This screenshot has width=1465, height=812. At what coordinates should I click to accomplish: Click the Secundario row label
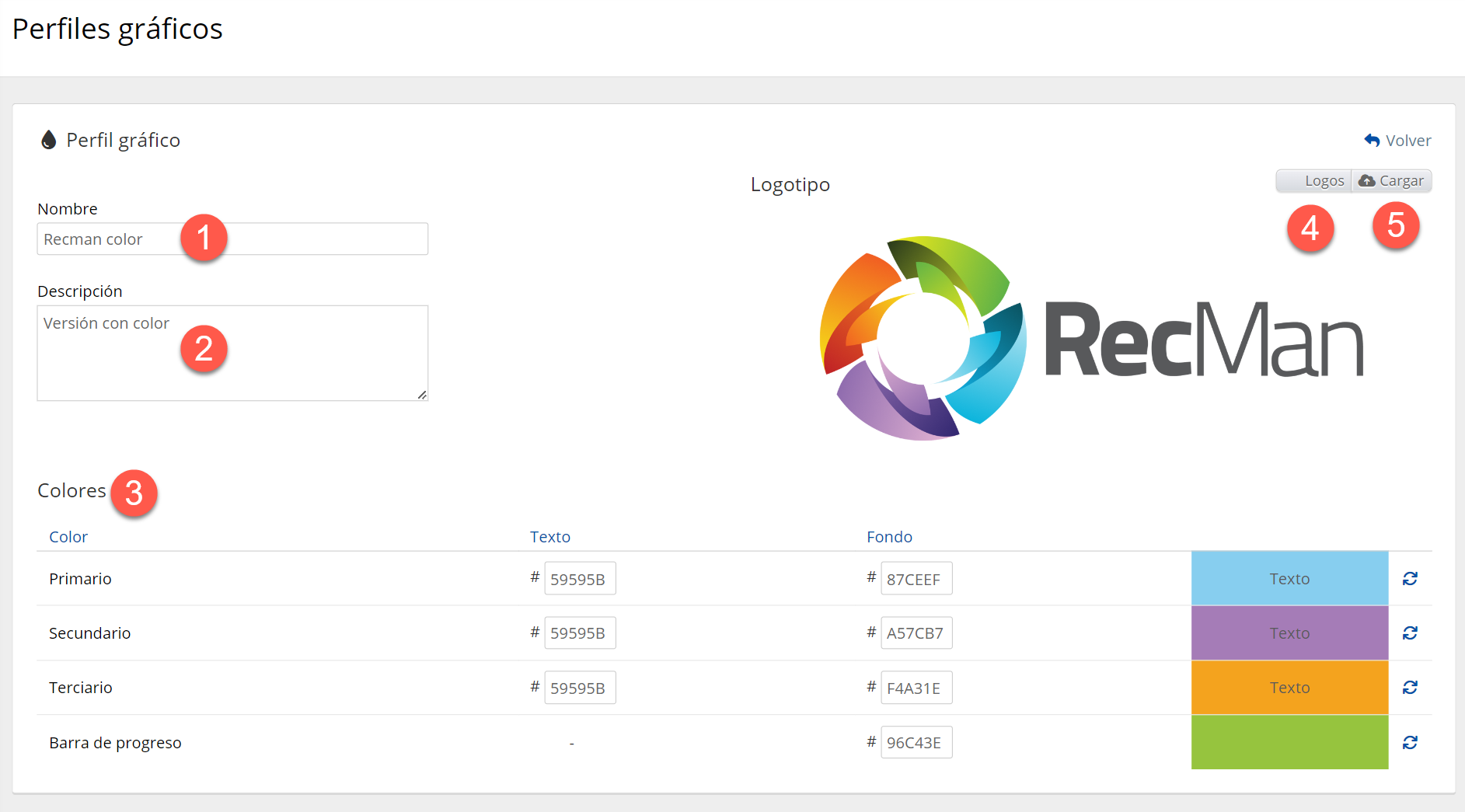pyautogui.click(x=89, y=633)
